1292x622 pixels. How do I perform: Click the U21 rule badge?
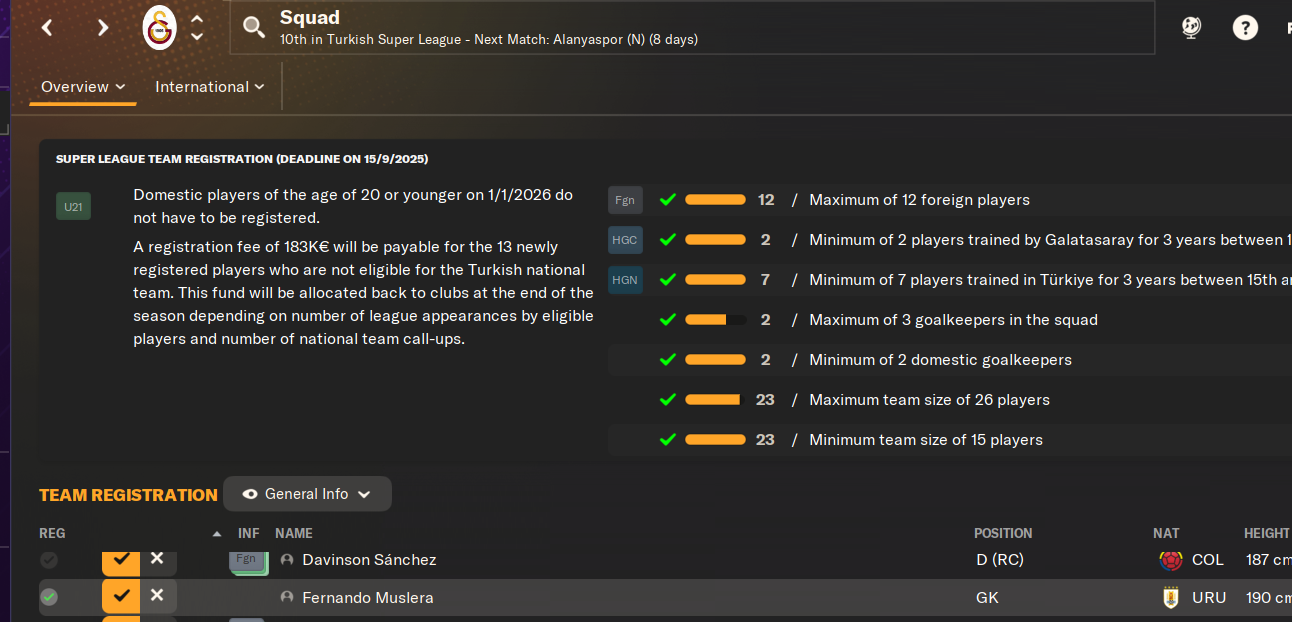point(73,207)
